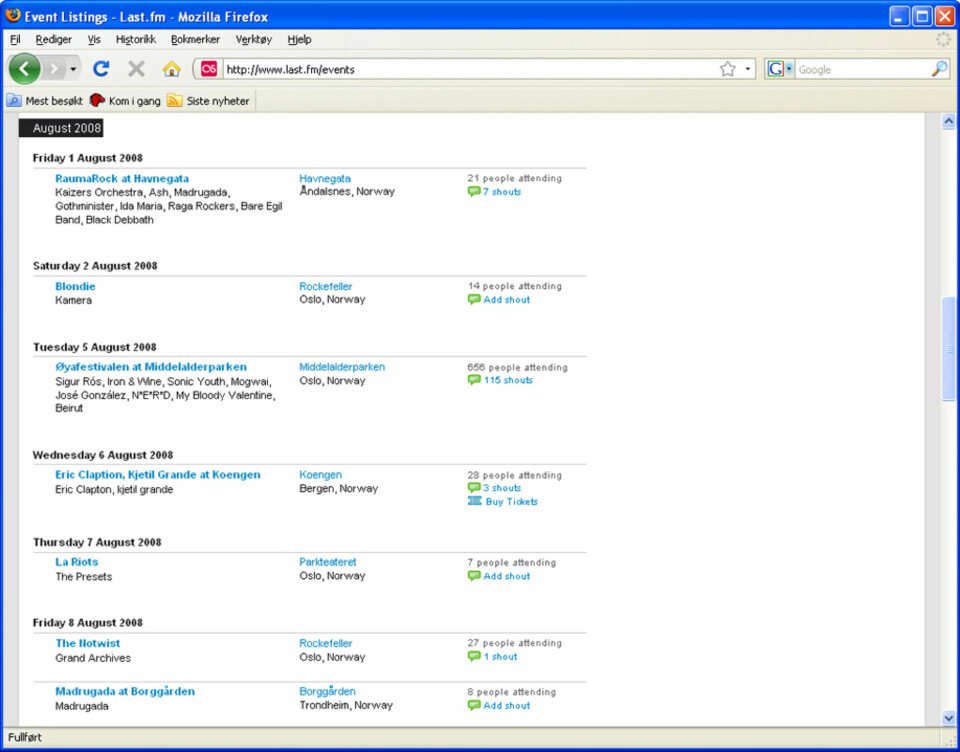Open the La Riots event link

click(x=77, y=562)
